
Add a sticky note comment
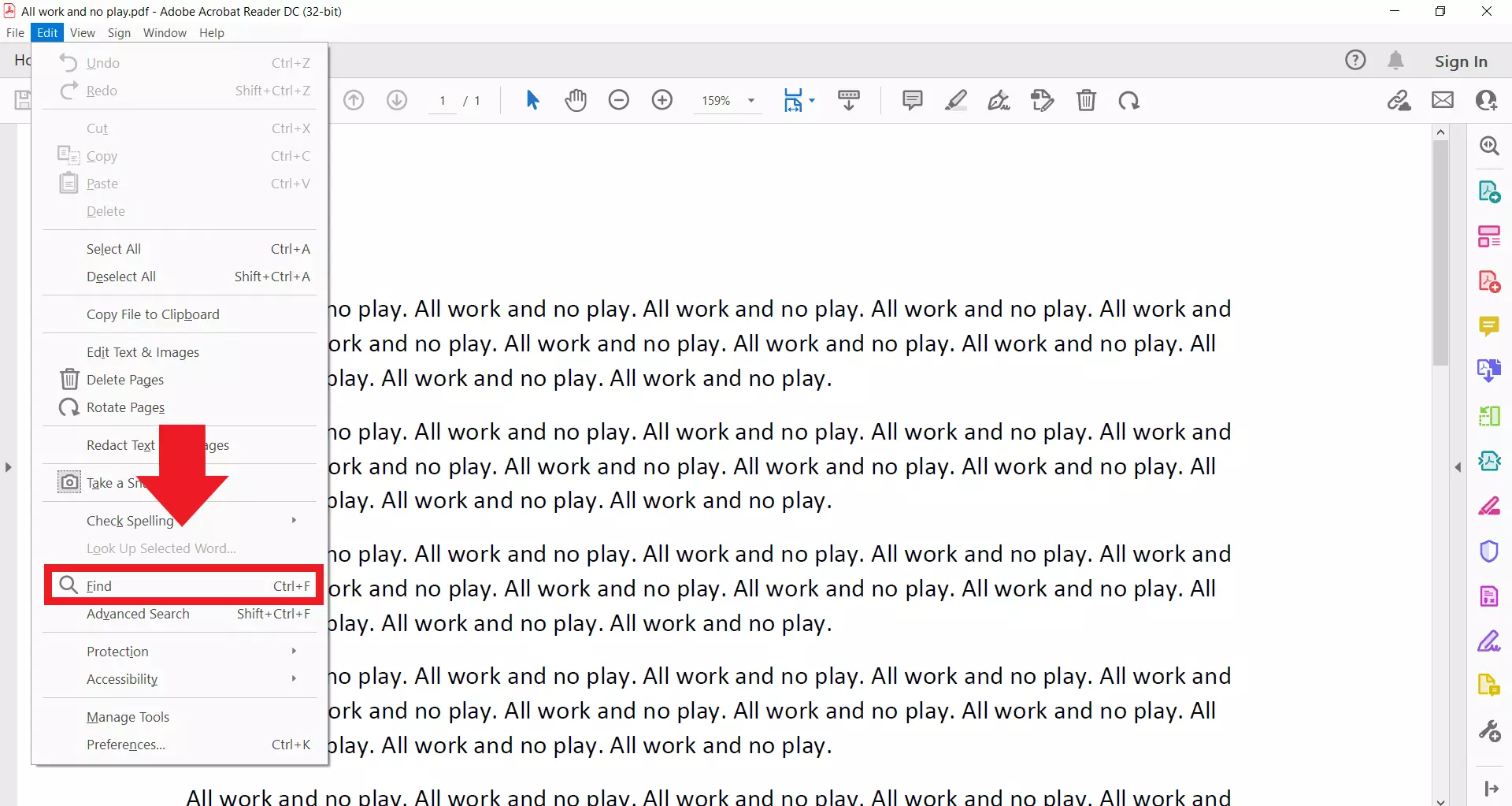(x=912, y=101)
